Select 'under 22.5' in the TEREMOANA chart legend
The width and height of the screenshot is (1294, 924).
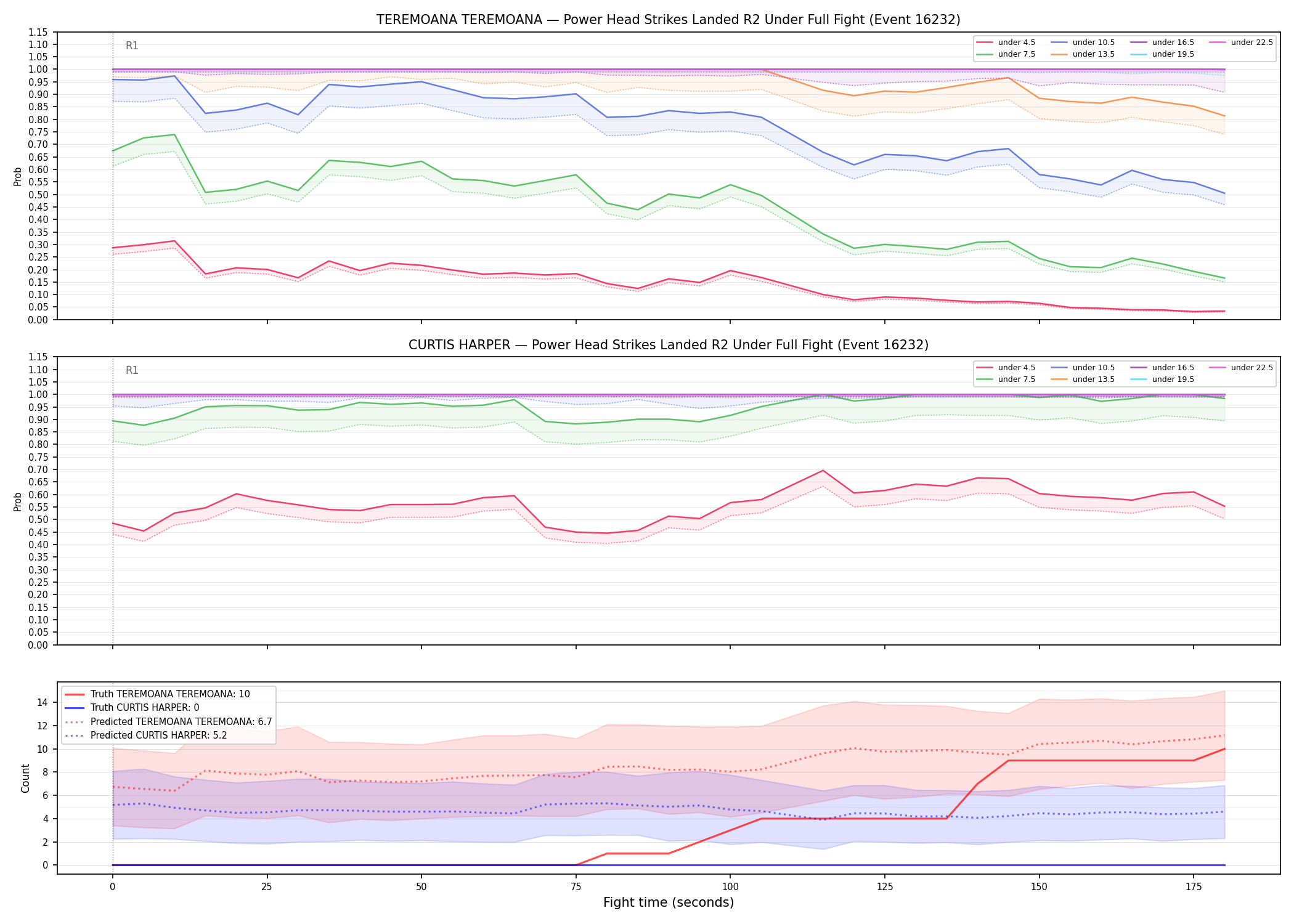click(x=1242, y=43)
